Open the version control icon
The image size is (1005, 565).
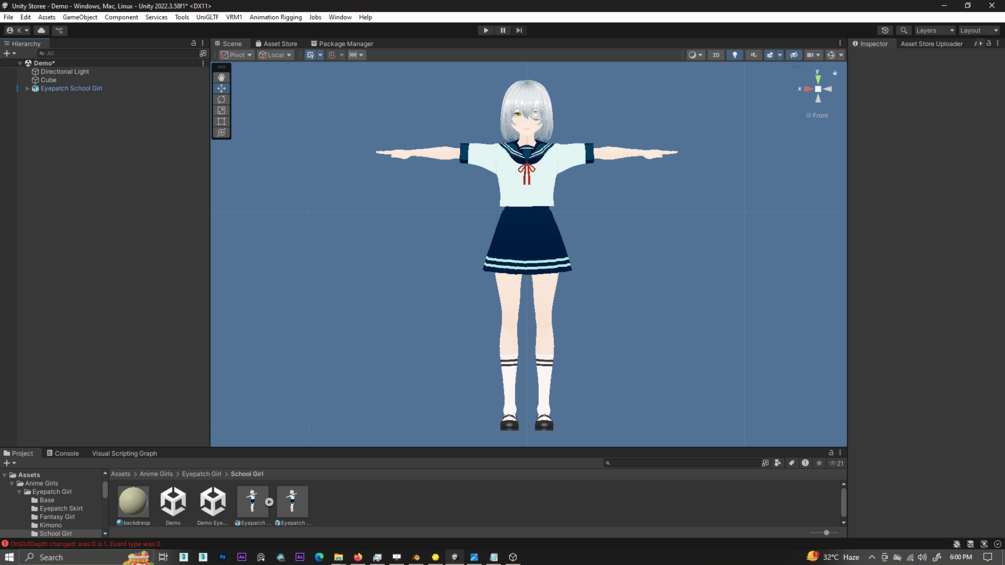point(59,30)
